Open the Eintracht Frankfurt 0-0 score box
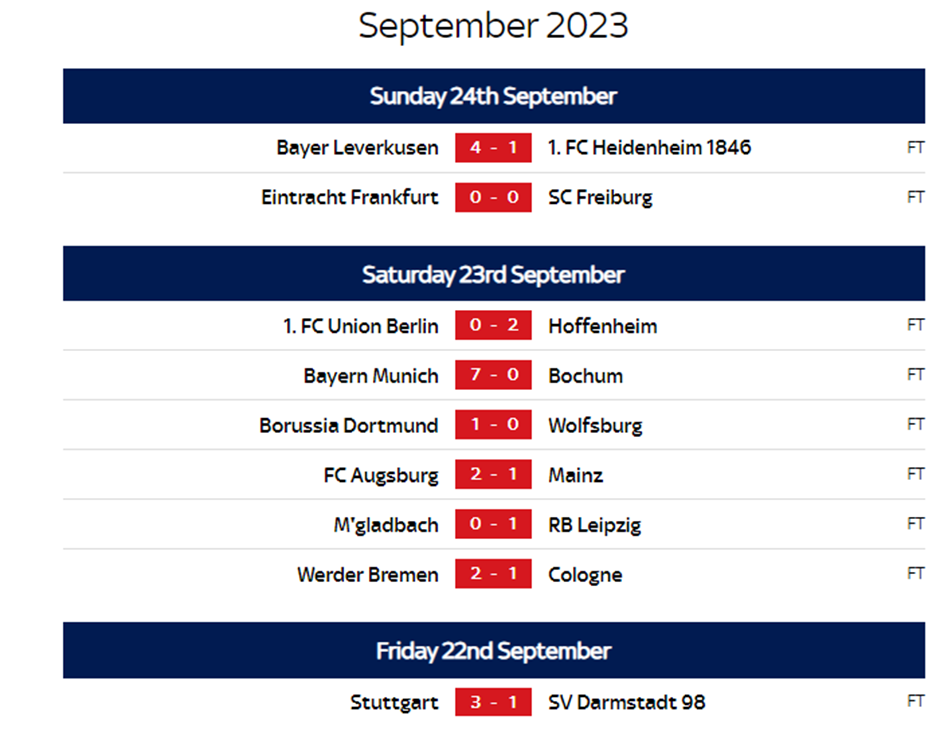This screenshot has height=751, width=940. 493,197
